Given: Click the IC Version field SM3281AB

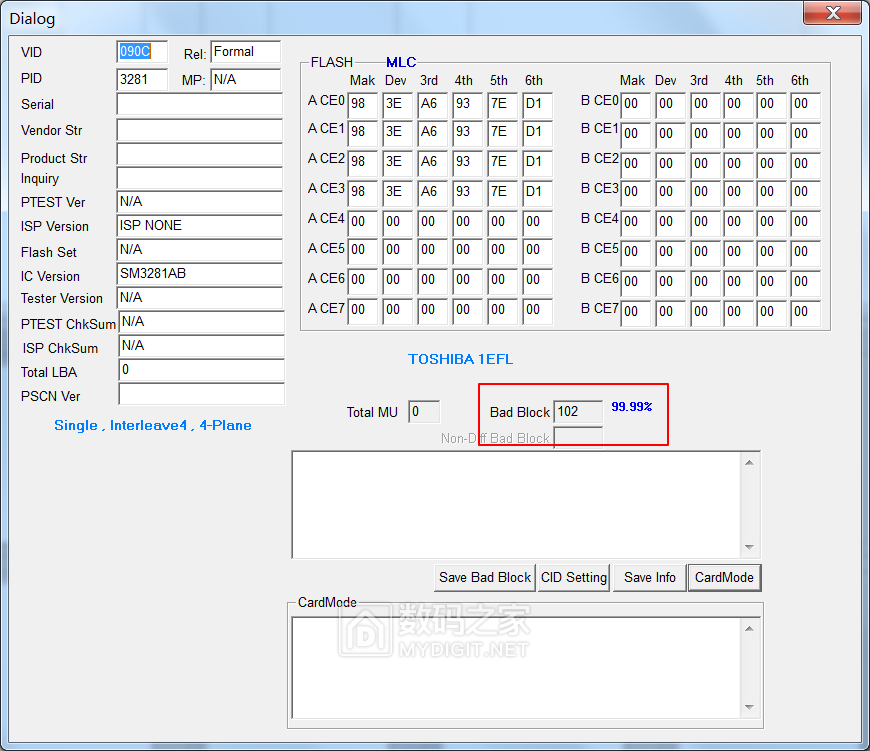Looking at the screenshot, I should tap(200, 274).
